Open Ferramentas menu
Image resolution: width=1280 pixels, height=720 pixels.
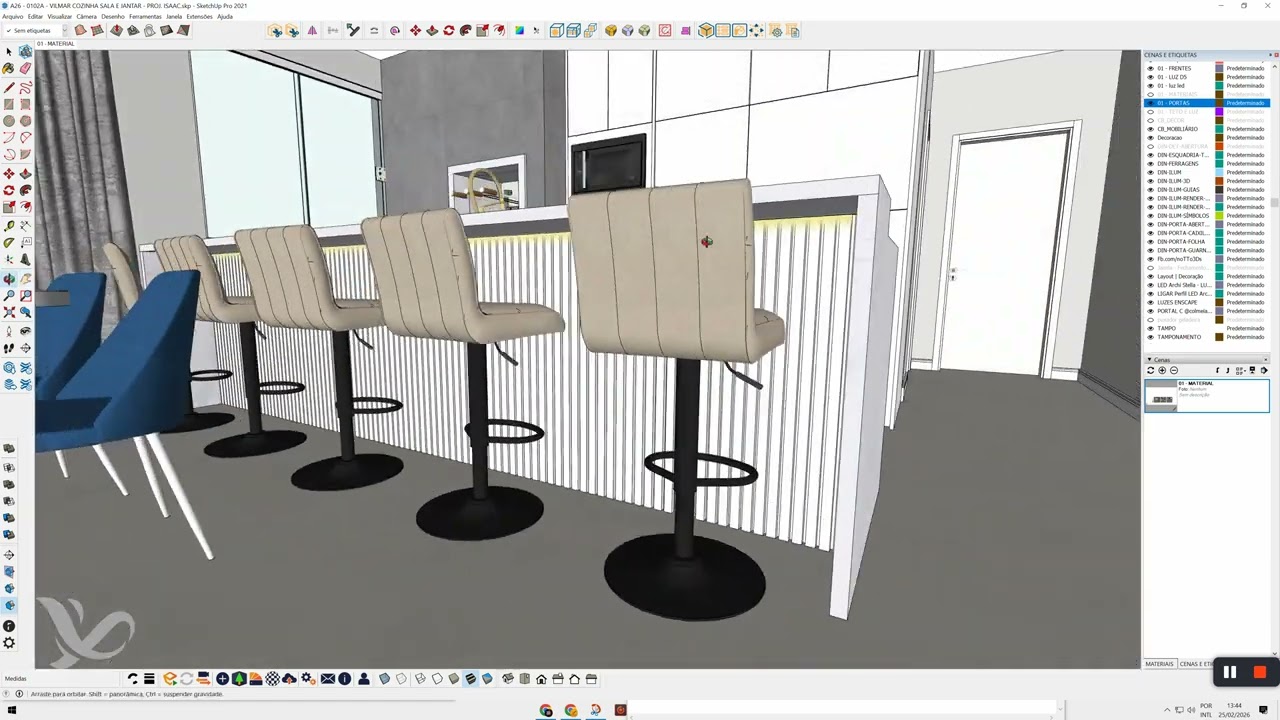145,17
